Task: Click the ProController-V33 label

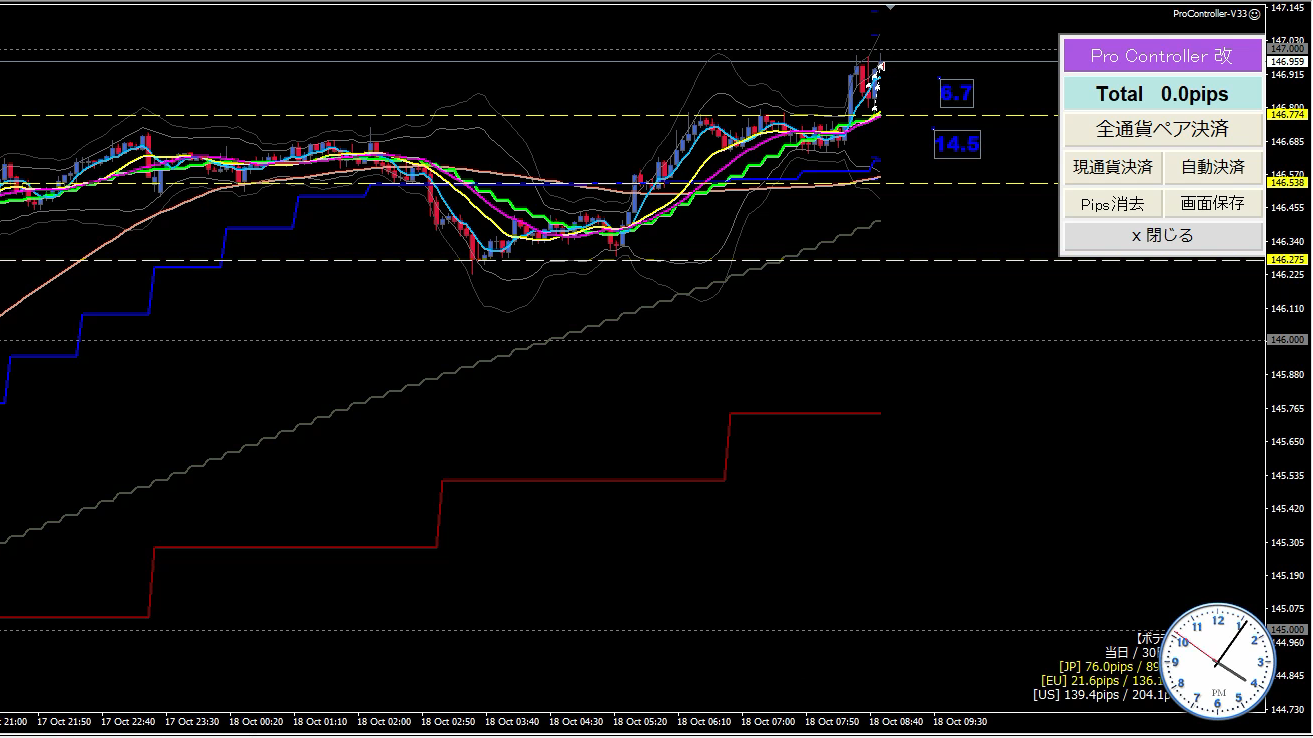Action: pos(1209,14)
